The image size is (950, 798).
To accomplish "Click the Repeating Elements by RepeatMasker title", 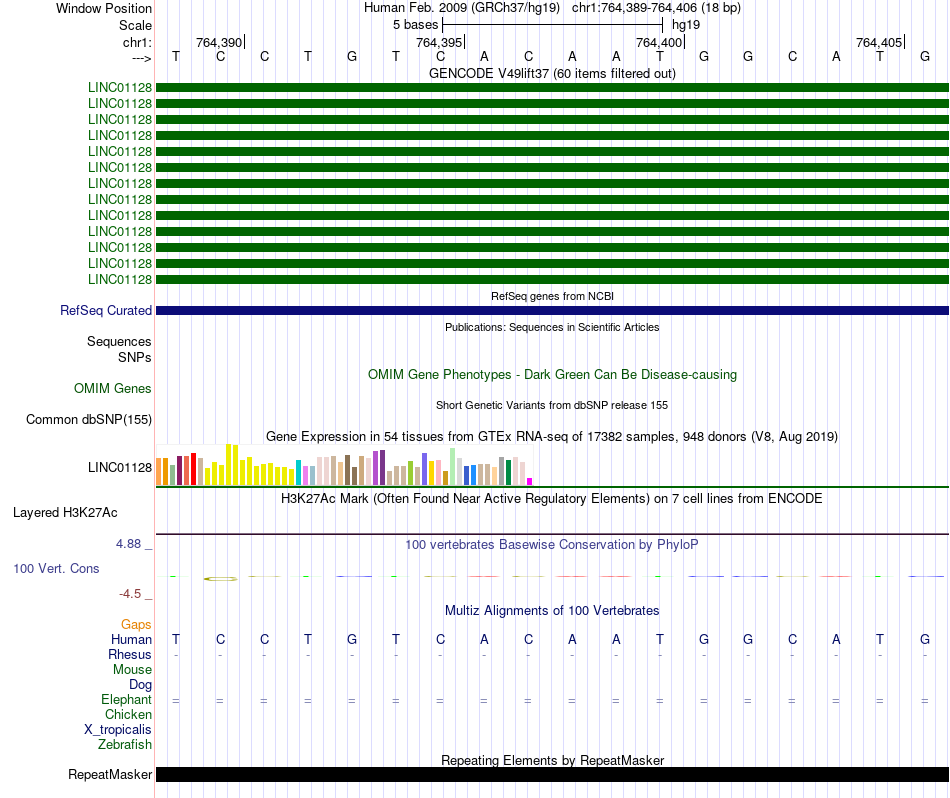I will click(552, 760).
